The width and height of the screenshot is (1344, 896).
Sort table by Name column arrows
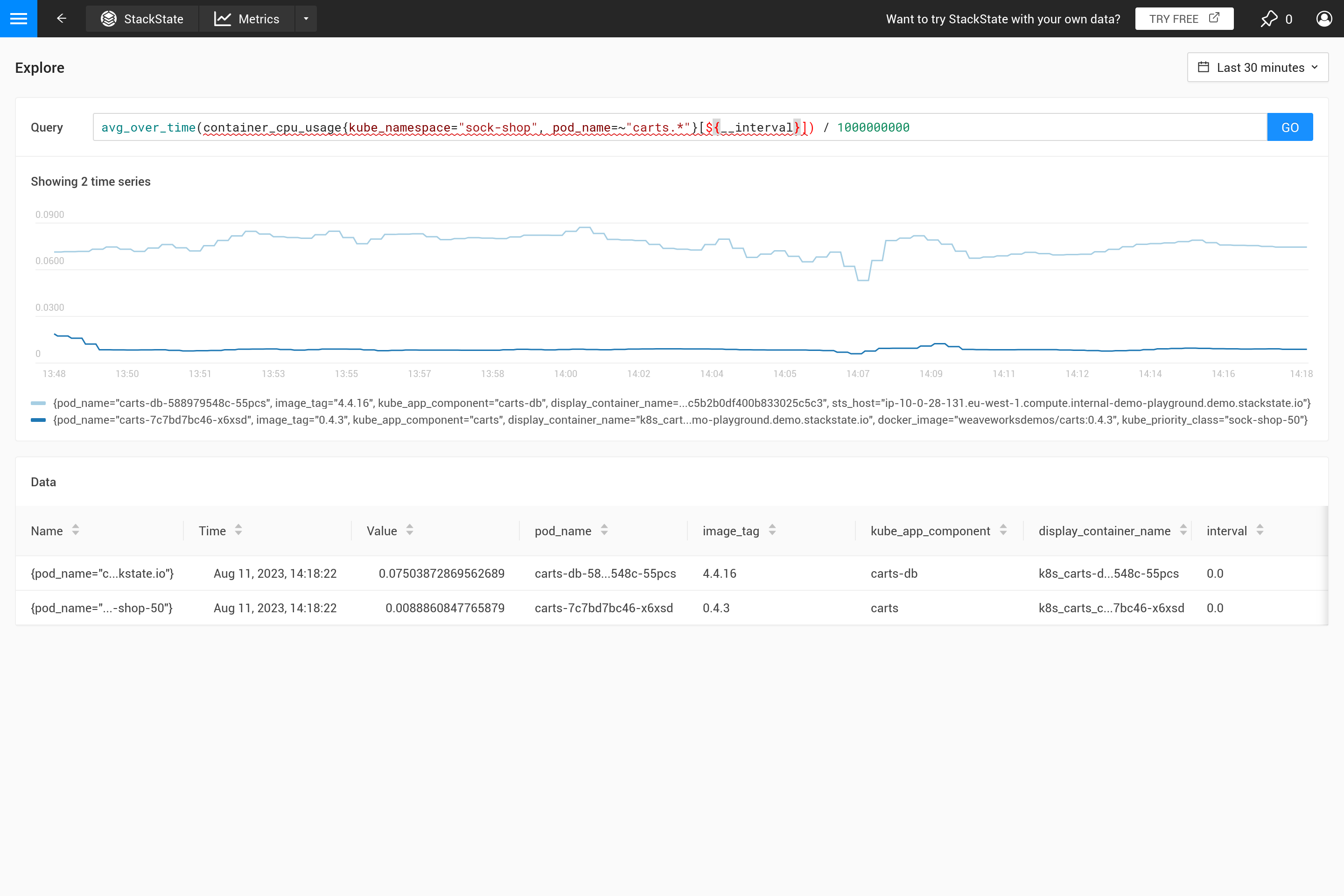76,530
